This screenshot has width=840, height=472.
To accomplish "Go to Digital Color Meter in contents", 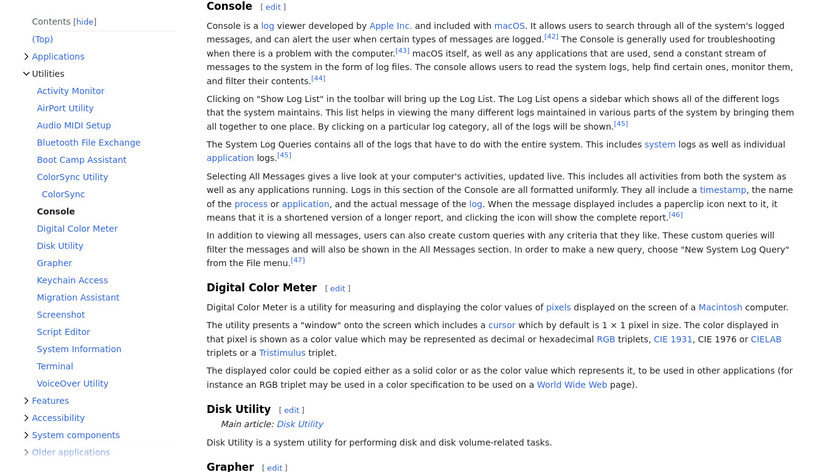I will (77, 228).
